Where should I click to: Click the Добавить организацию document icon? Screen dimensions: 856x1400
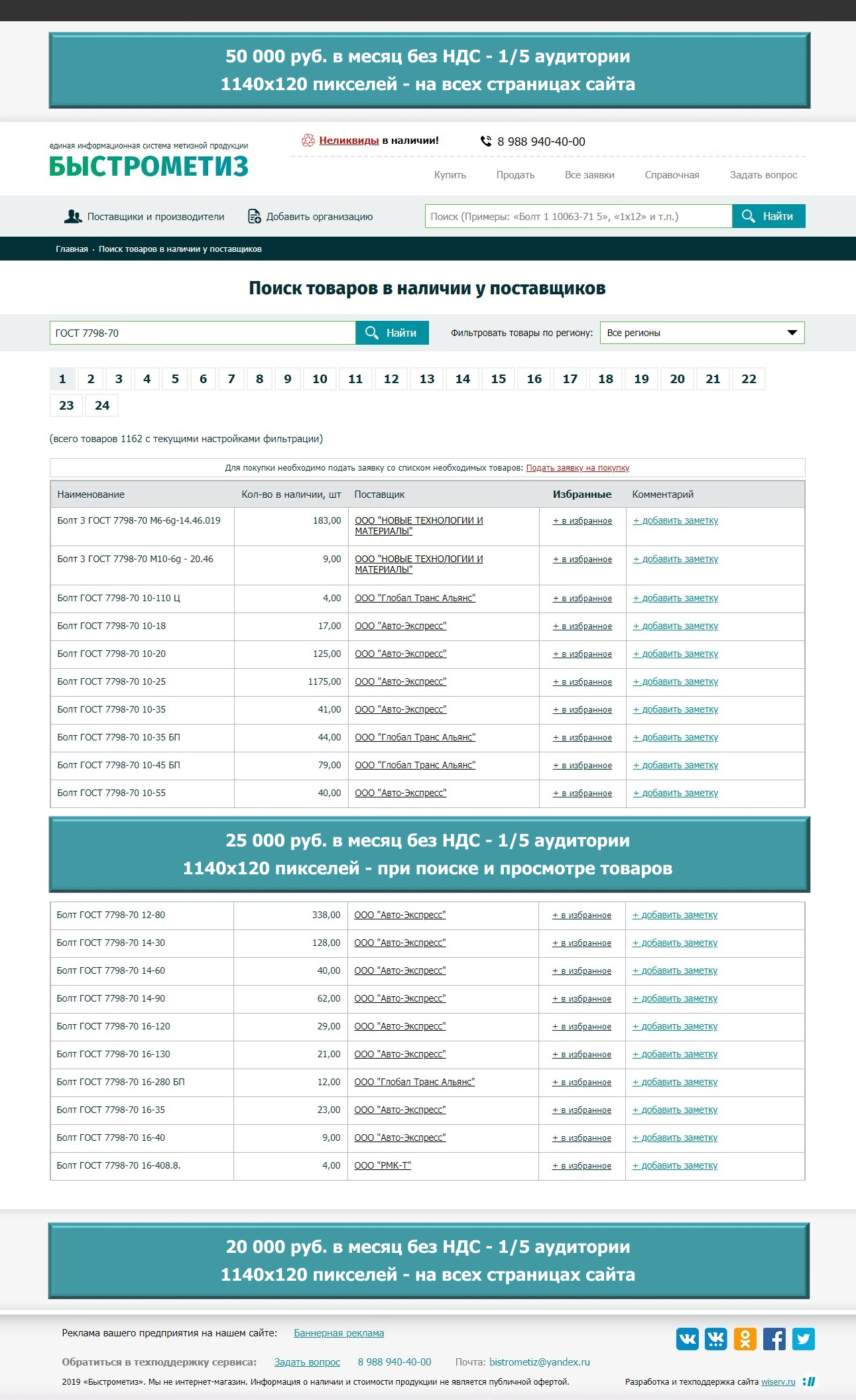pos(254,216)
